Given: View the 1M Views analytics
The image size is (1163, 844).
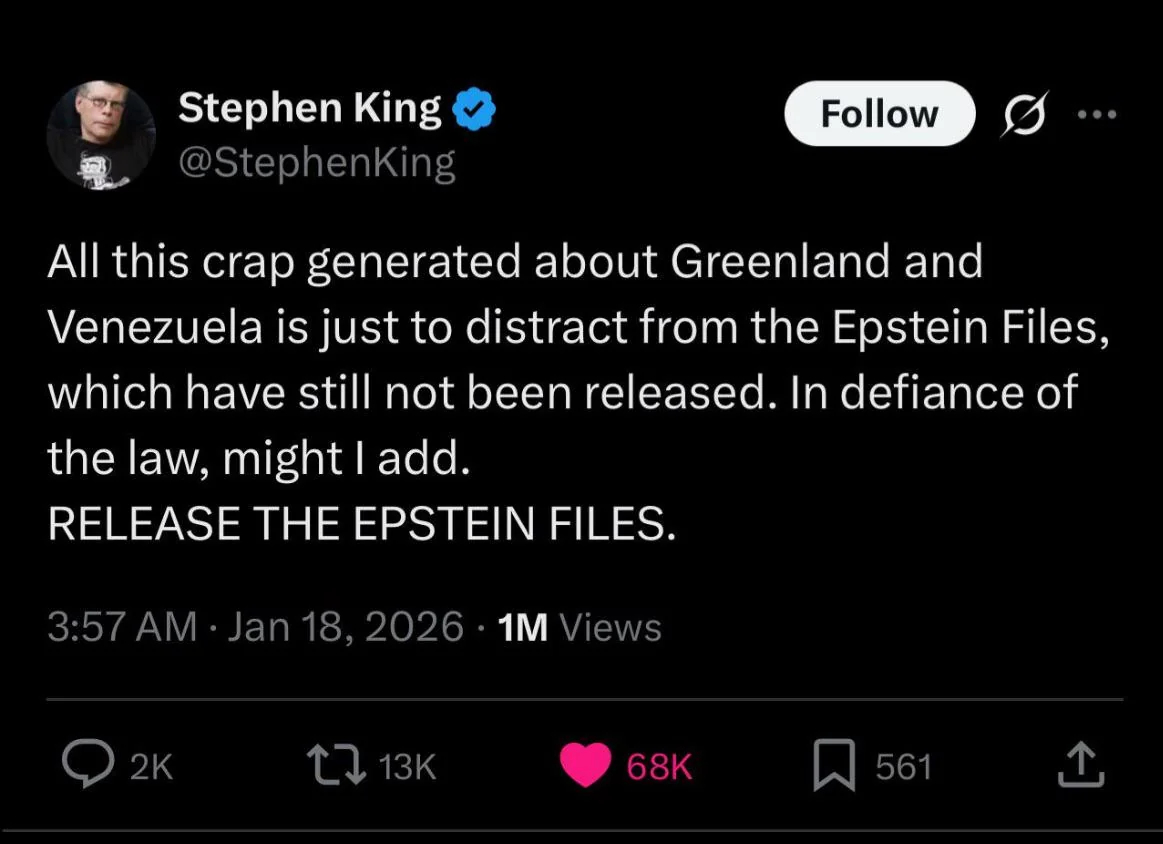Looking at the screenshot, I should [x=579, y=628].
